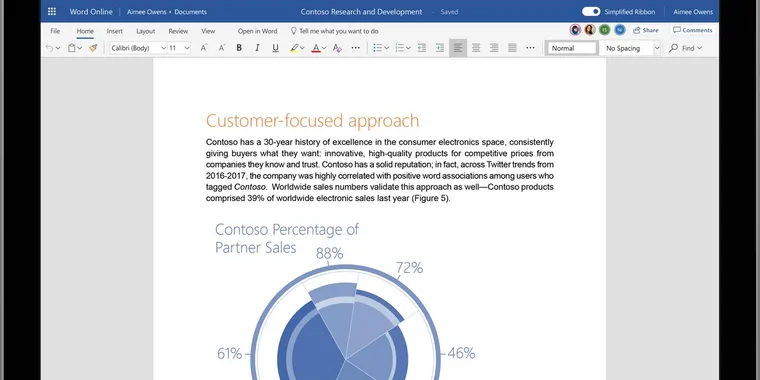Screen dimensions: 760x380
Task: Toggle Justify paragraph alignment
Action: point(512,48)
